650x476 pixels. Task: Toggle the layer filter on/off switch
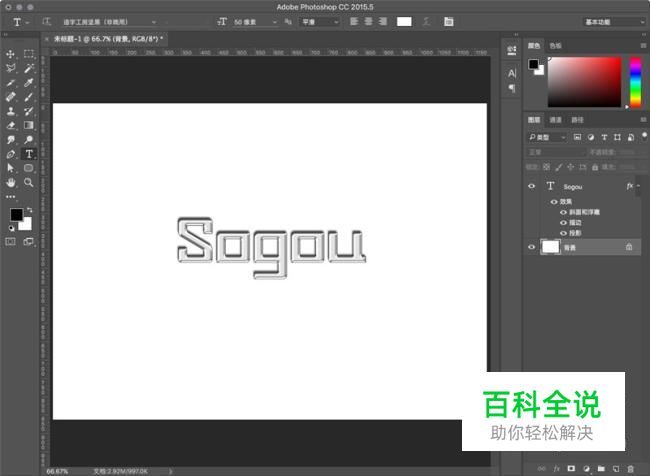pos(644,136)
